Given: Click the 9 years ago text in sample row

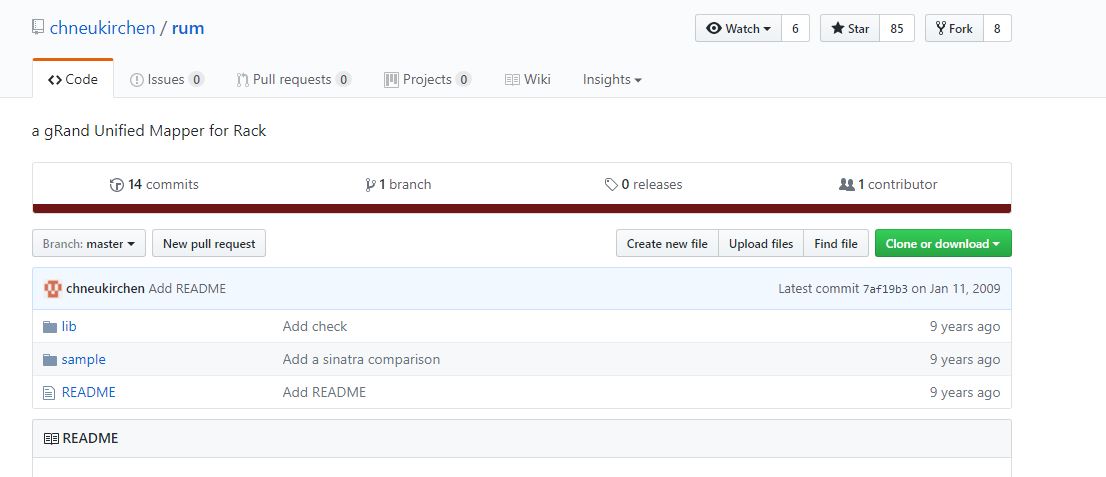Looking at the screenshot, I should (x=965, y=360).
